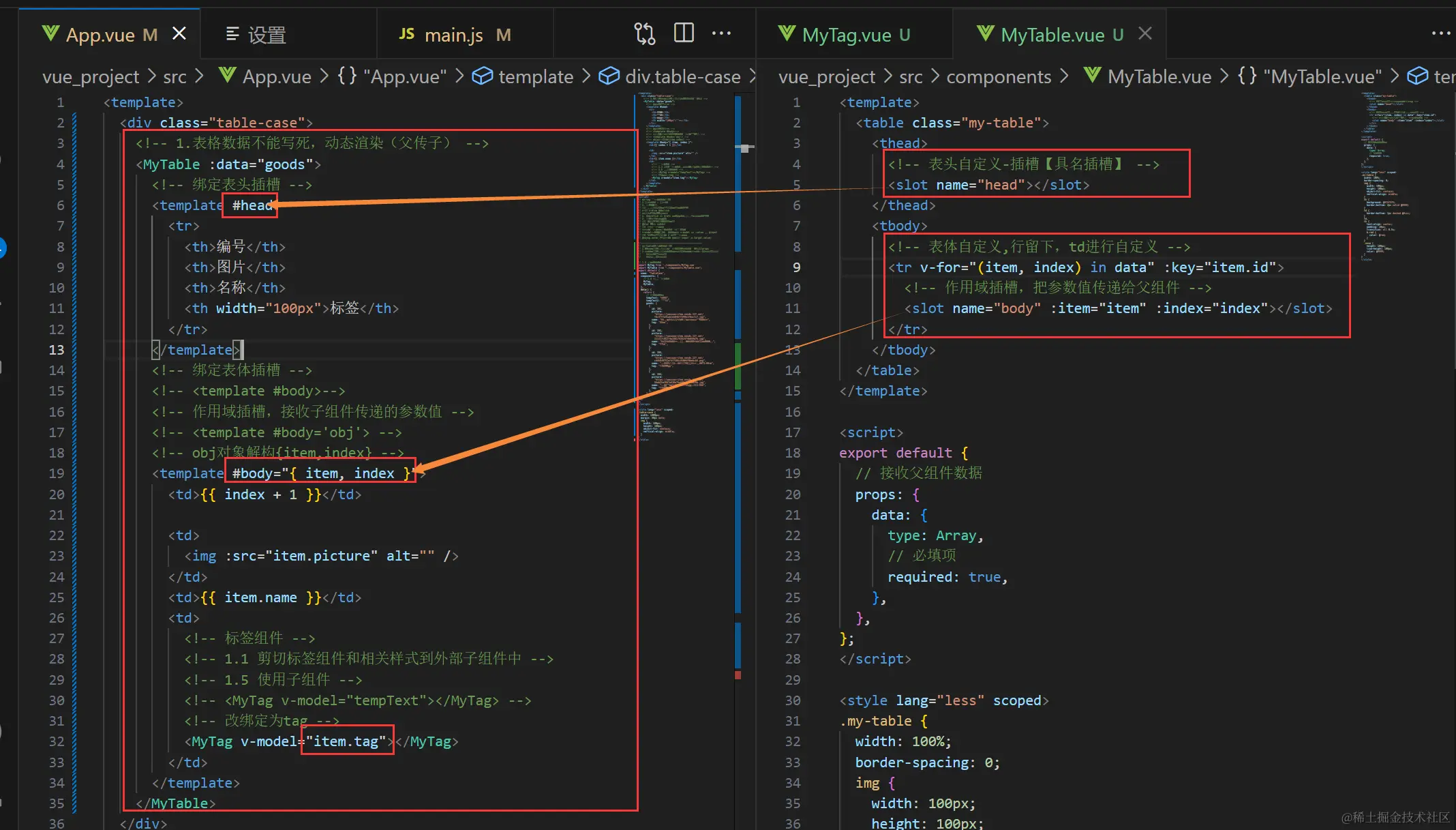Click the Vue icon on App.vue tab
Viewport: 1456px width, 830px height.
click(50, 33)
